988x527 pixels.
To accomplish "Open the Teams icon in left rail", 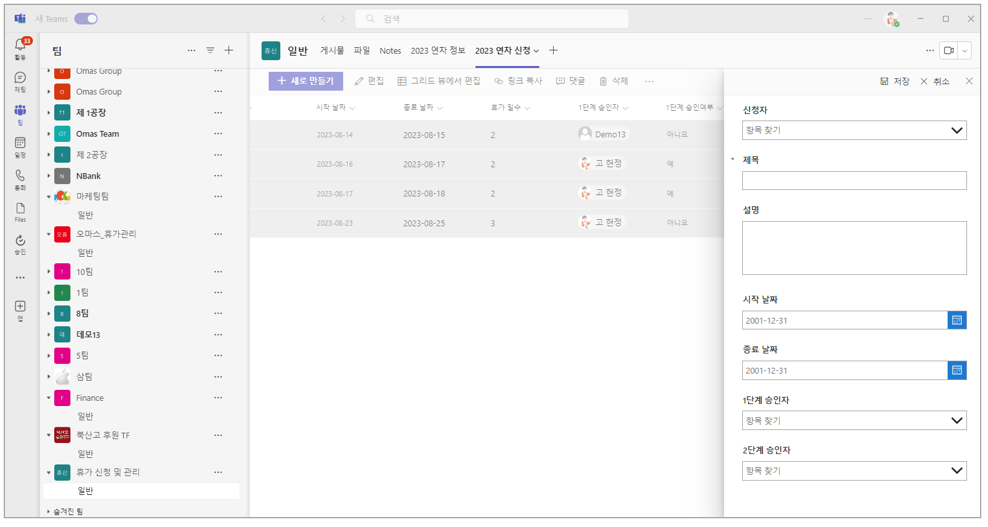I will pyautogui.click(x=20, y=110).
